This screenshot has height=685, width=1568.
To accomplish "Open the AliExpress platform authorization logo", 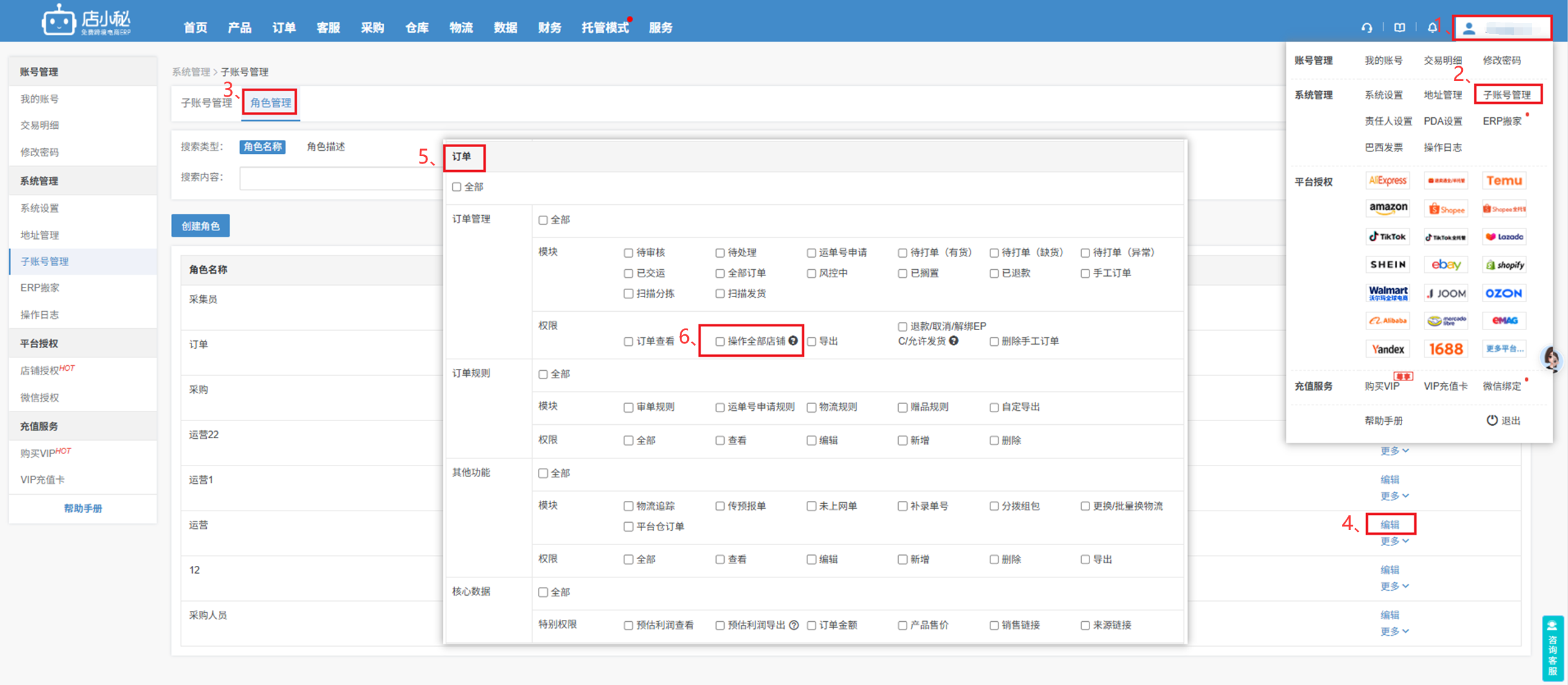I will (1387, 180).
